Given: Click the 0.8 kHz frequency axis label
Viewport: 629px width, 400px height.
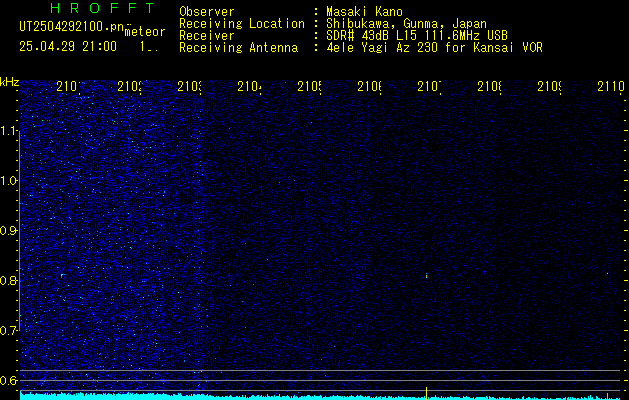Looking at the screenshot, I should click(x=9, y=280).
